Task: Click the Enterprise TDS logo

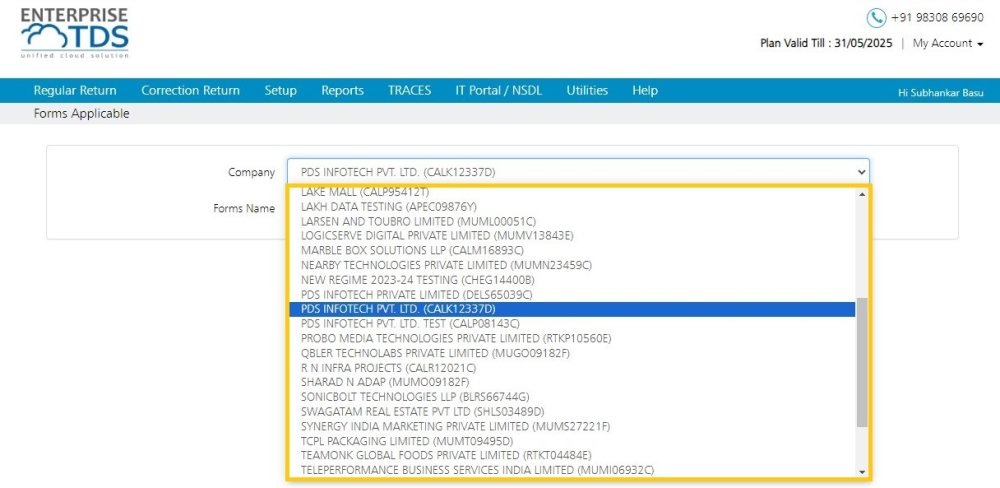Action: [x=75, y=33]
